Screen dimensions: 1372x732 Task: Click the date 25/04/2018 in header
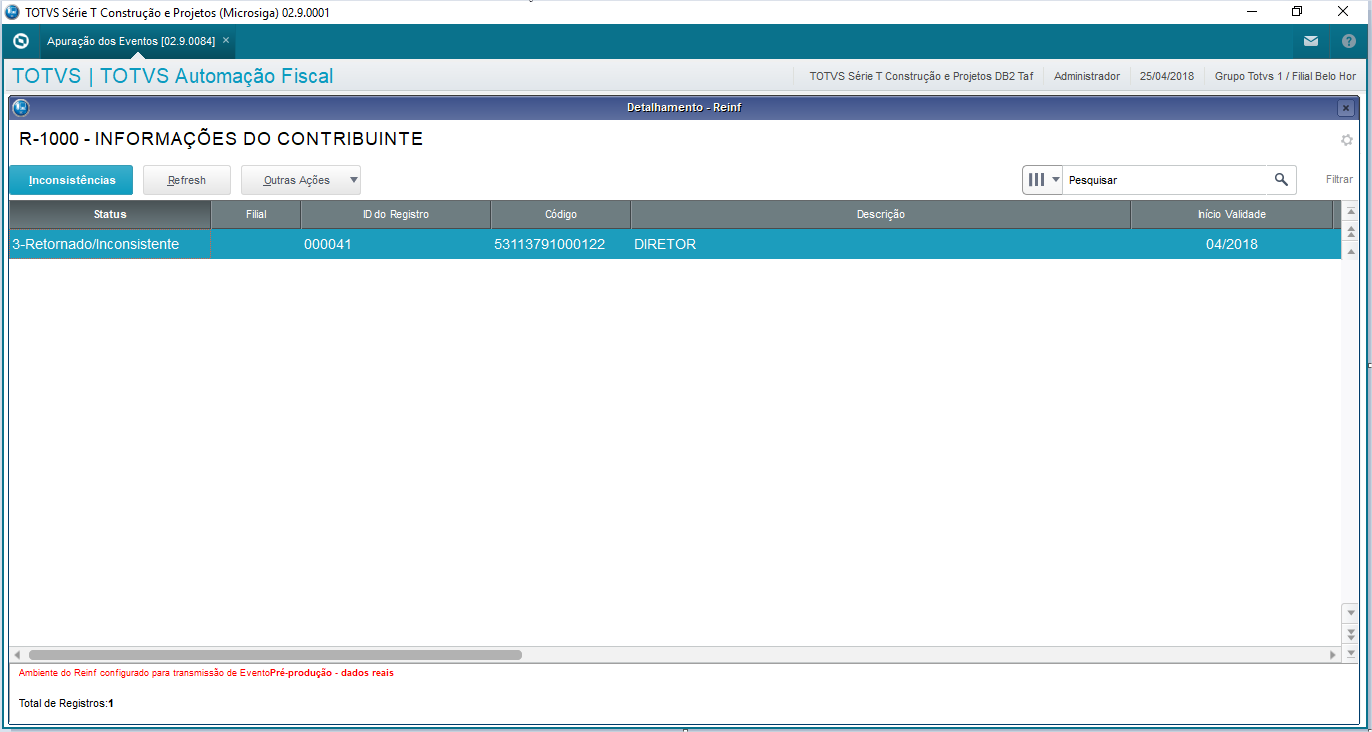coord(1167,76)
